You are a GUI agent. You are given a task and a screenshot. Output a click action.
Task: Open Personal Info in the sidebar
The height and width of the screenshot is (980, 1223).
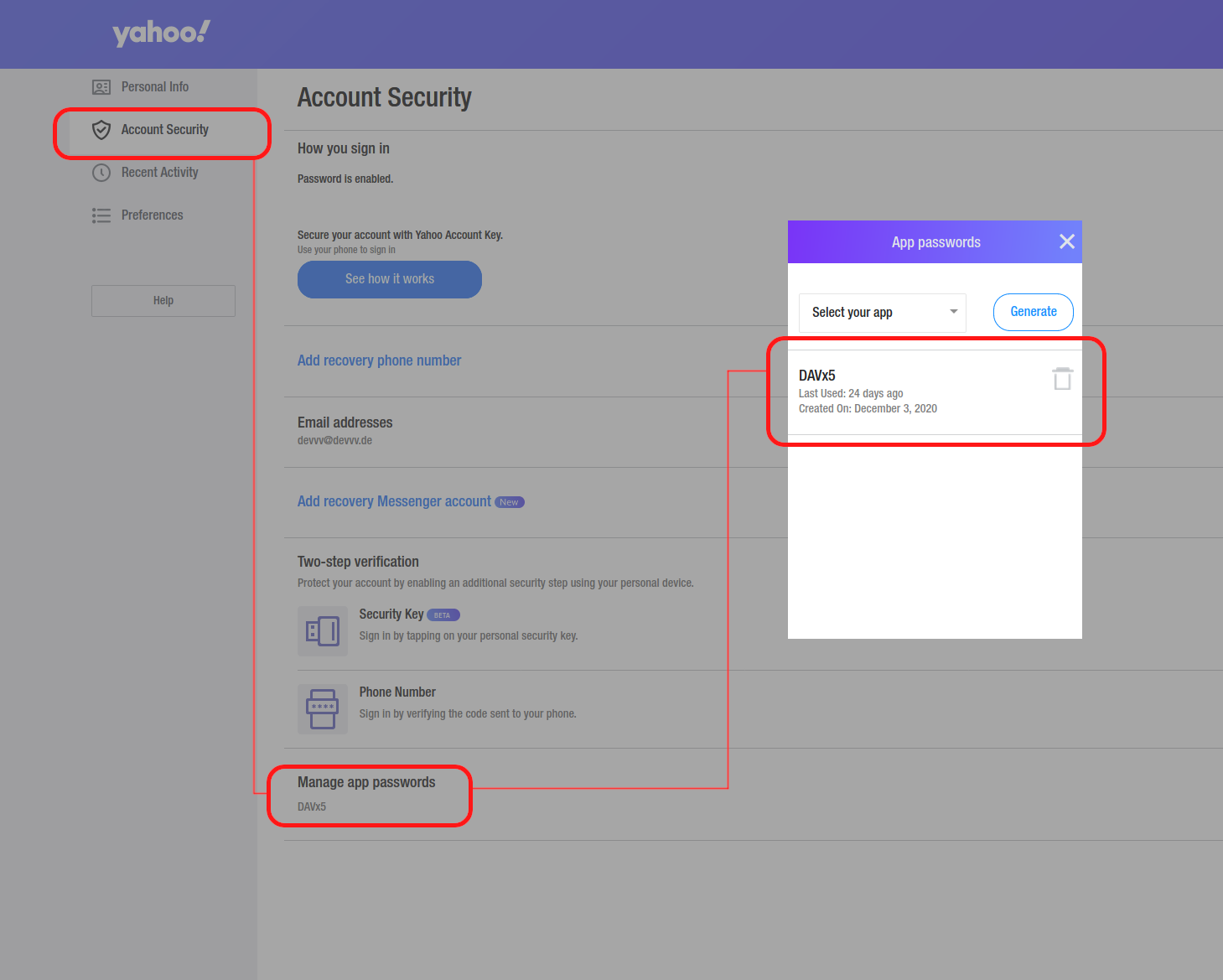point(155,87)
